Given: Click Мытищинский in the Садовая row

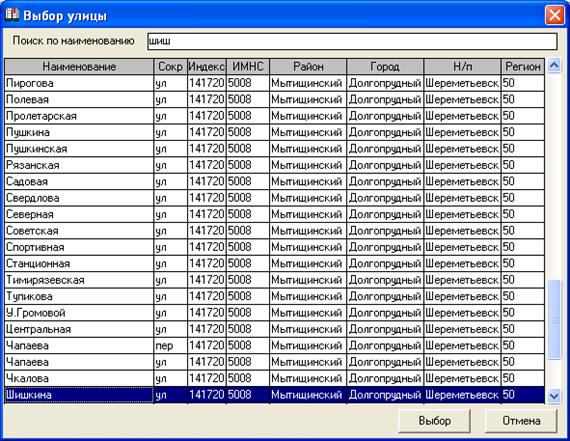Looking at the screenshot, I should point(308,181).
